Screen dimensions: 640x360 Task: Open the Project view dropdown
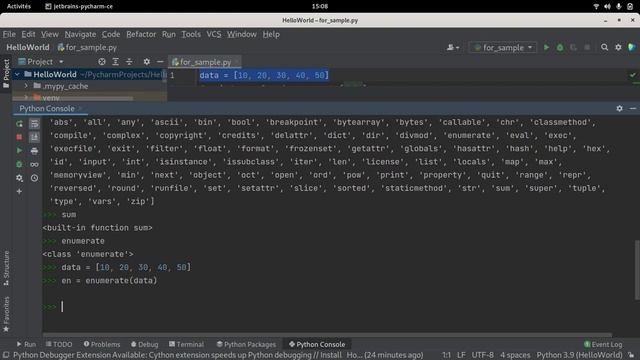tap(41, 62)
